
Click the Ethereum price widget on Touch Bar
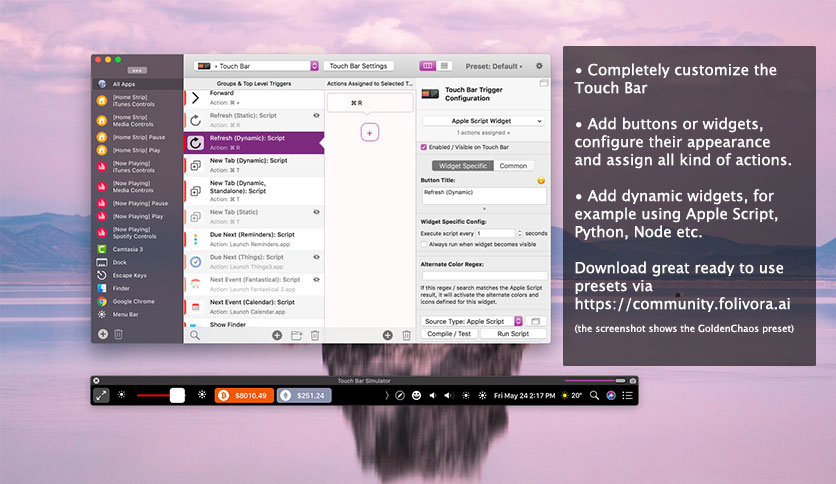304,396
